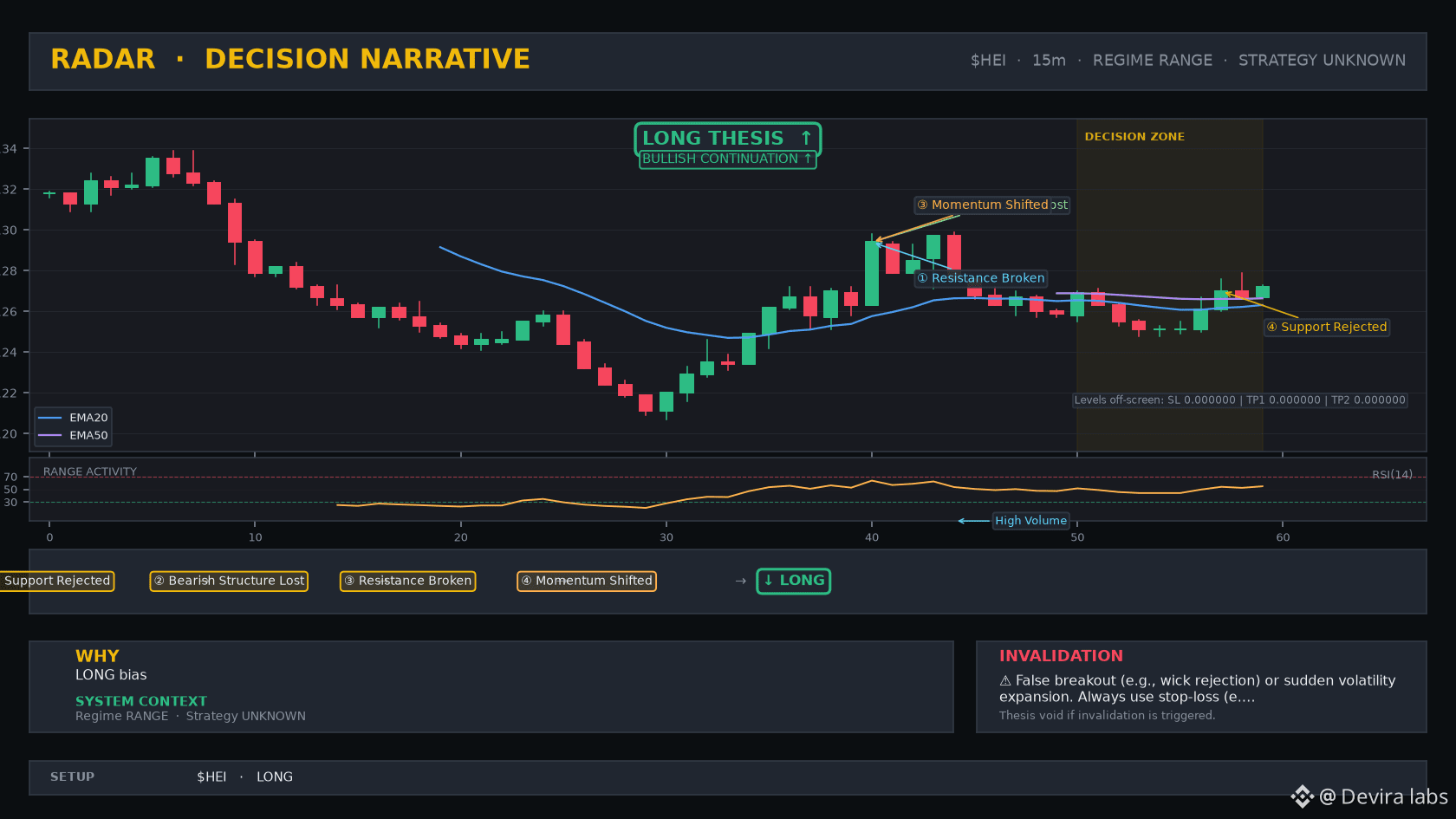The width and height of the screenshot is (1456, 819).
Task: Click the INVALIDATION heading
Action: (1061, 656)
